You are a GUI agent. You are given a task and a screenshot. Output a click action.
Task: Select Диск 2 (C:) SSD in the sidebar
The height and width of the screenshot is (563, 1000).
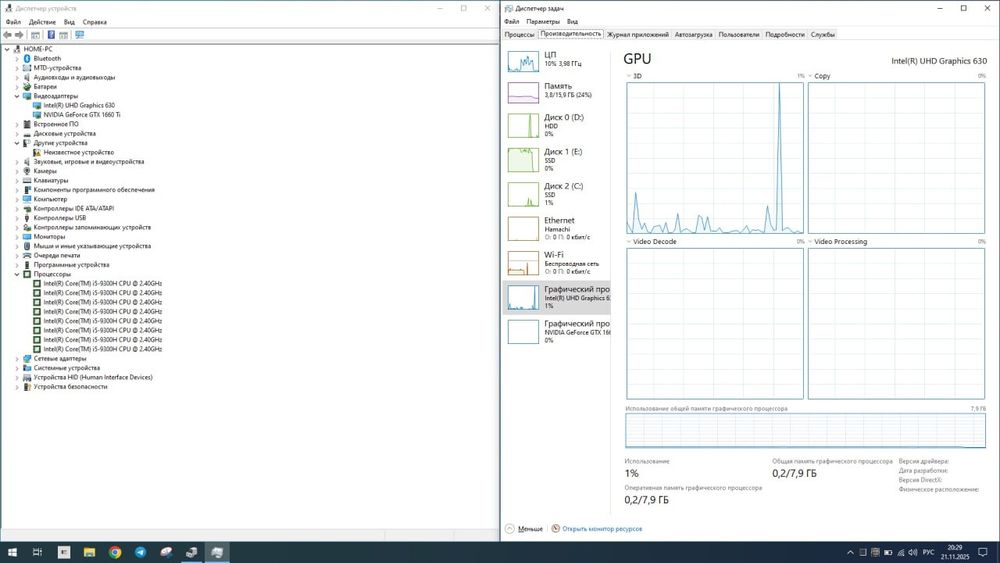click(556, 194)
